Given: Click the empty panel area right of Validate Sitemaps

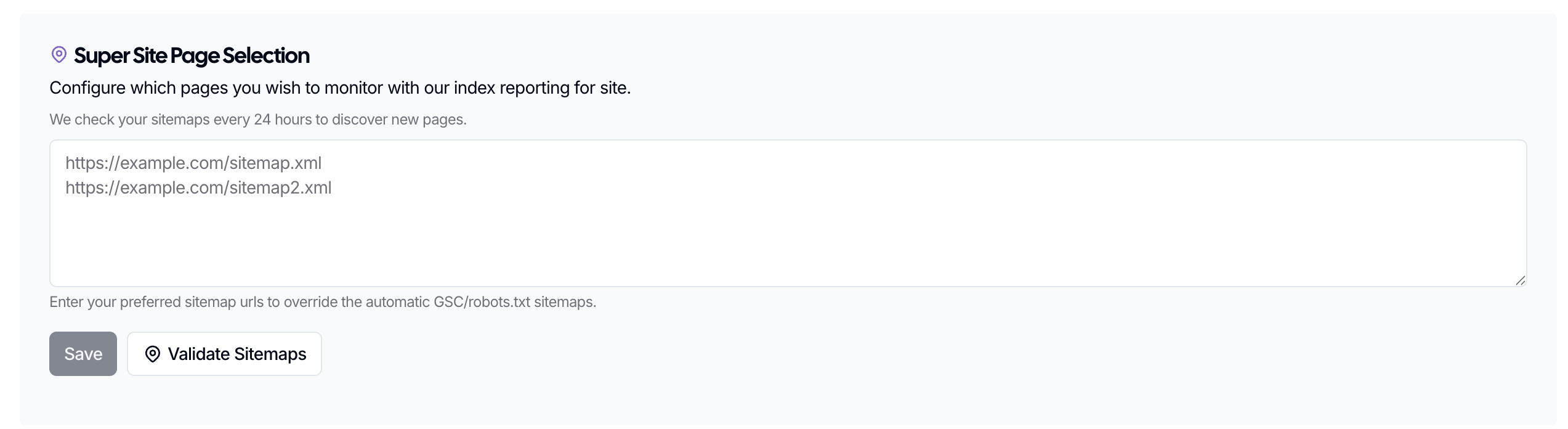Looking at the screenshot, I should pyautogui.click(x=862, y=354).
